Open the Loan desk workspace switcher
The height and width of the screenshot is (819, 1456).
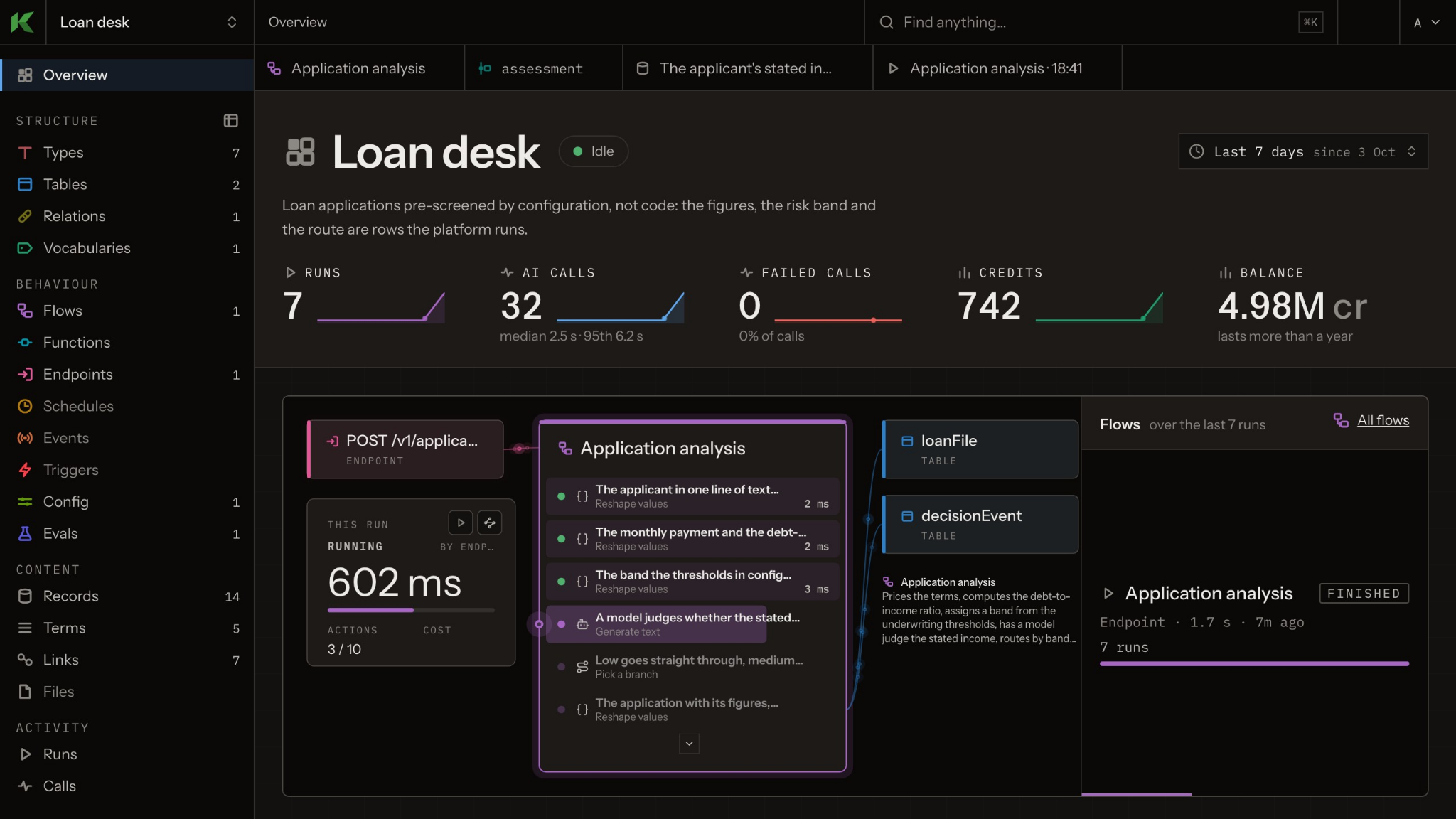click(149, 22)
